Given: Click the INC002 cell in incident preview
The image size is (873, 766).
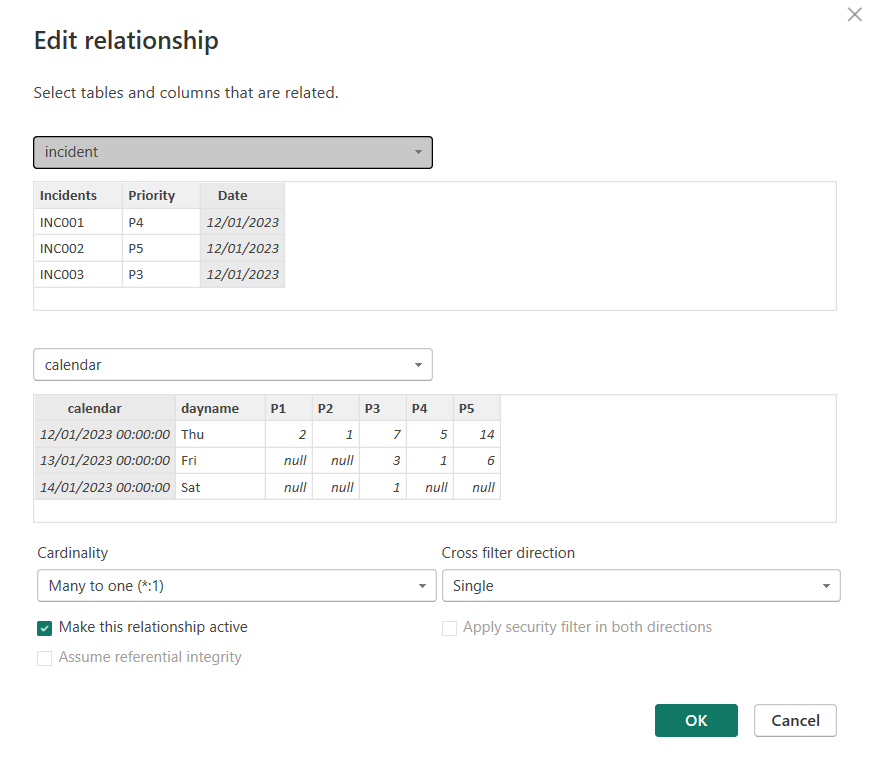Looking at the screenshot, I should tap(63, 248).
